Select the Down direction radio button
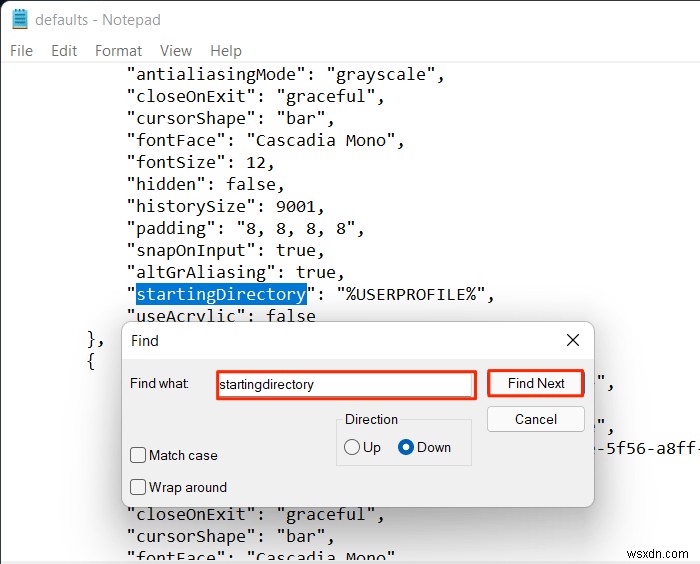700x564 pixels. [x=405, y=447]
